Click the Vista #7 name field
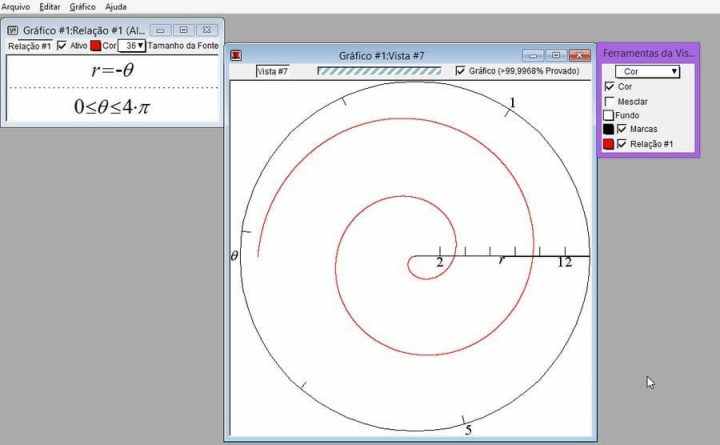 [272, 71]
